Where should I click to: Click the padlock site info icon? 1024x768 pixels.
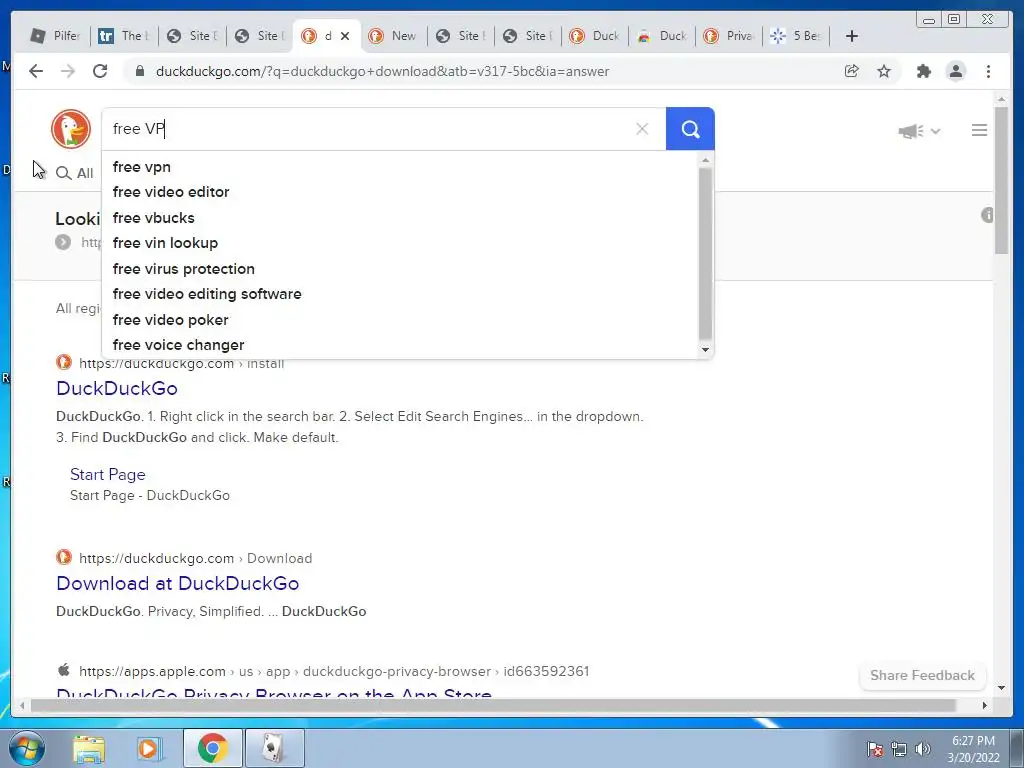click(x=139, y=71)
